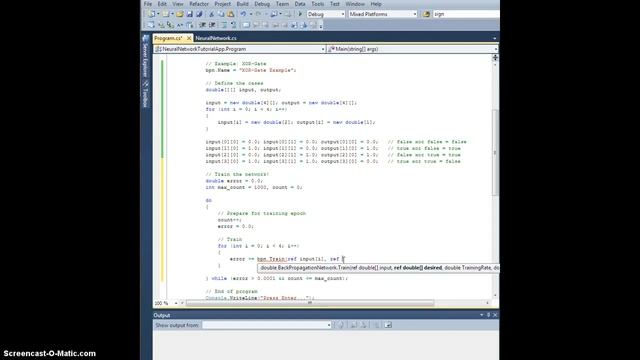Click the Save All icon
Viewport: 640px width, 360px height.
pyautogui.click(x=199, y=14)
